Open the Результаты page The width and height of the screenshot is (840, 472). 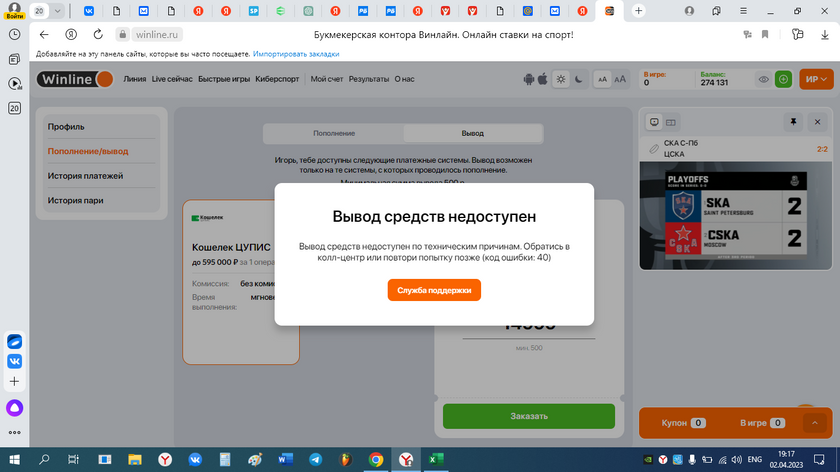pos(369,79)
